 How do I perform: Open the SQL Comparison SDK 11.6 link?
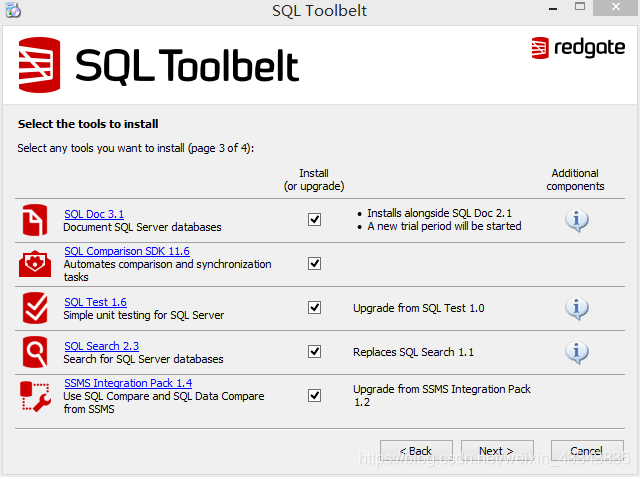(127, 251)
